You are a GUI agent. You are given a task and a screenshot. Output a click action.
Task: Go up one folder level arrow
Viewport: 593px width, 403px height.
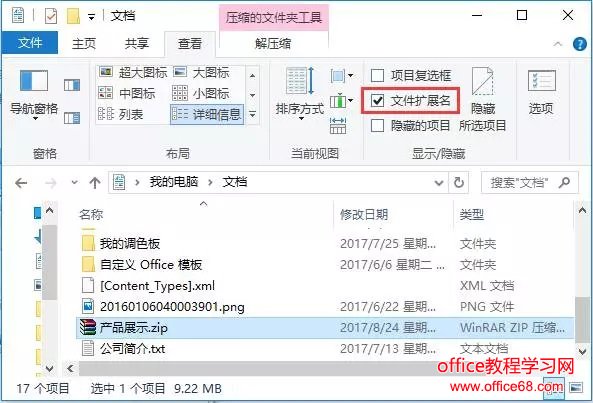tap(95, 183)
